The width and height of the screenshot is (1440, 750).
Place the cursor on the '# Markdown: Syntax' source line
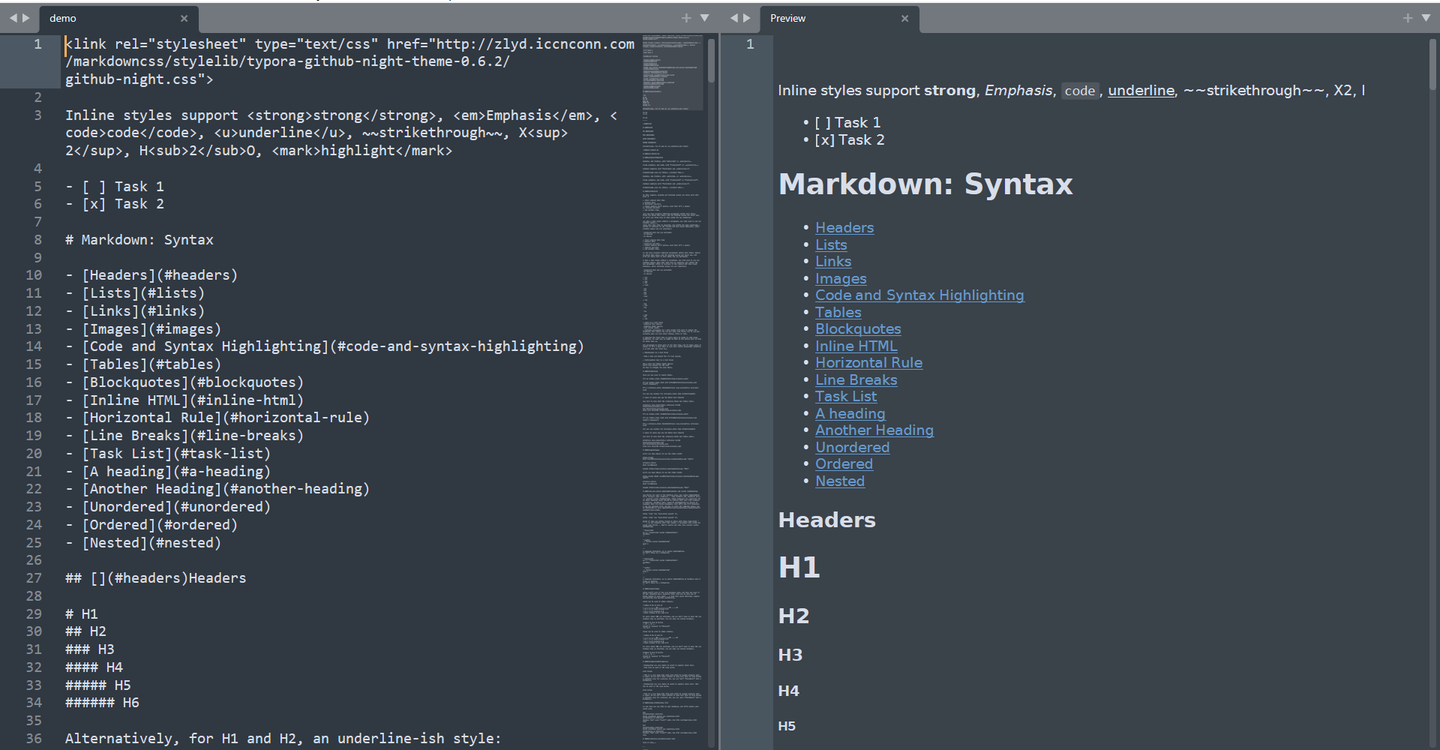coord(139,240)
